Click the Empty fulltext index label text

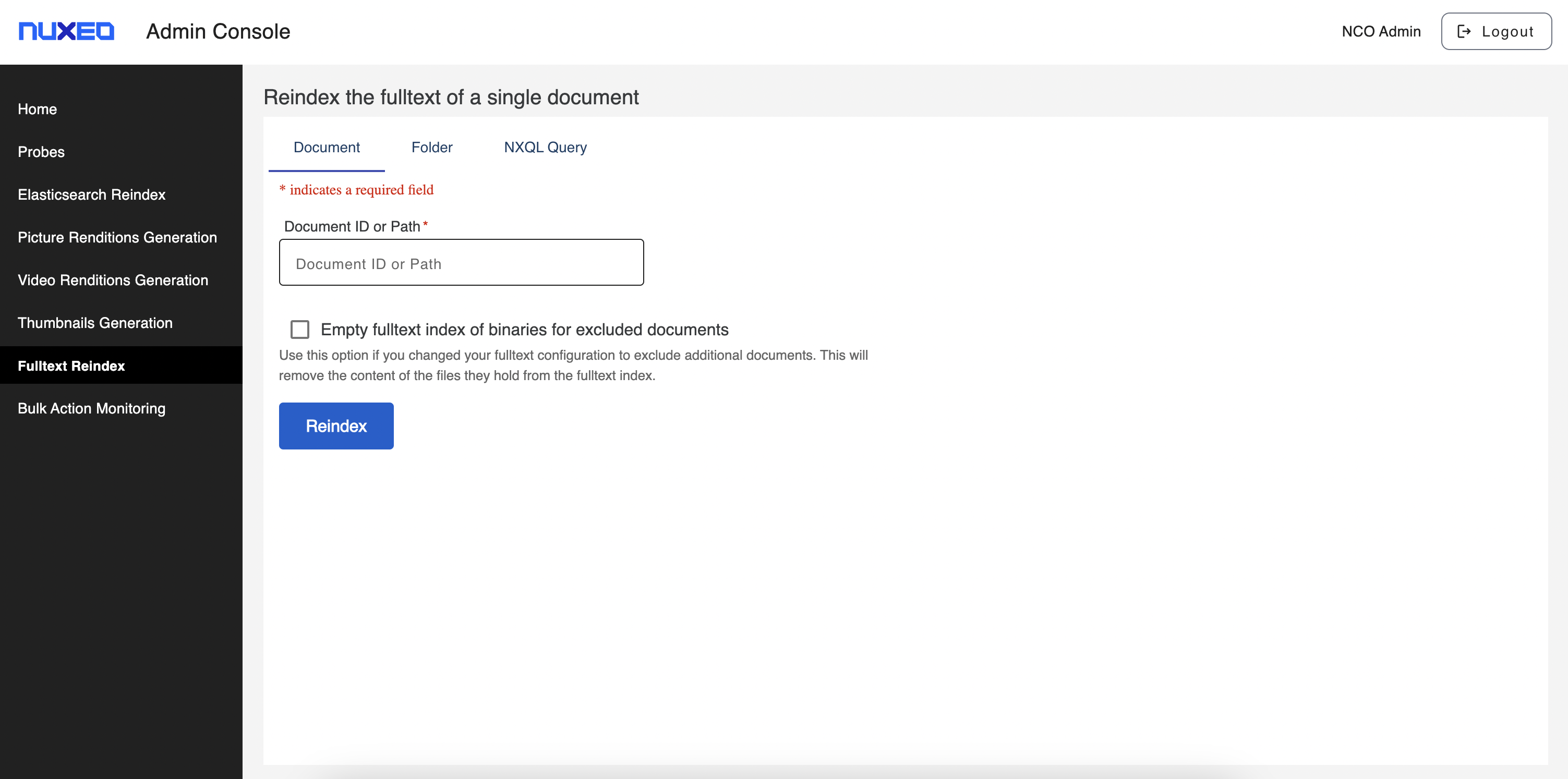pyautogui.click(x=524, y=329)
